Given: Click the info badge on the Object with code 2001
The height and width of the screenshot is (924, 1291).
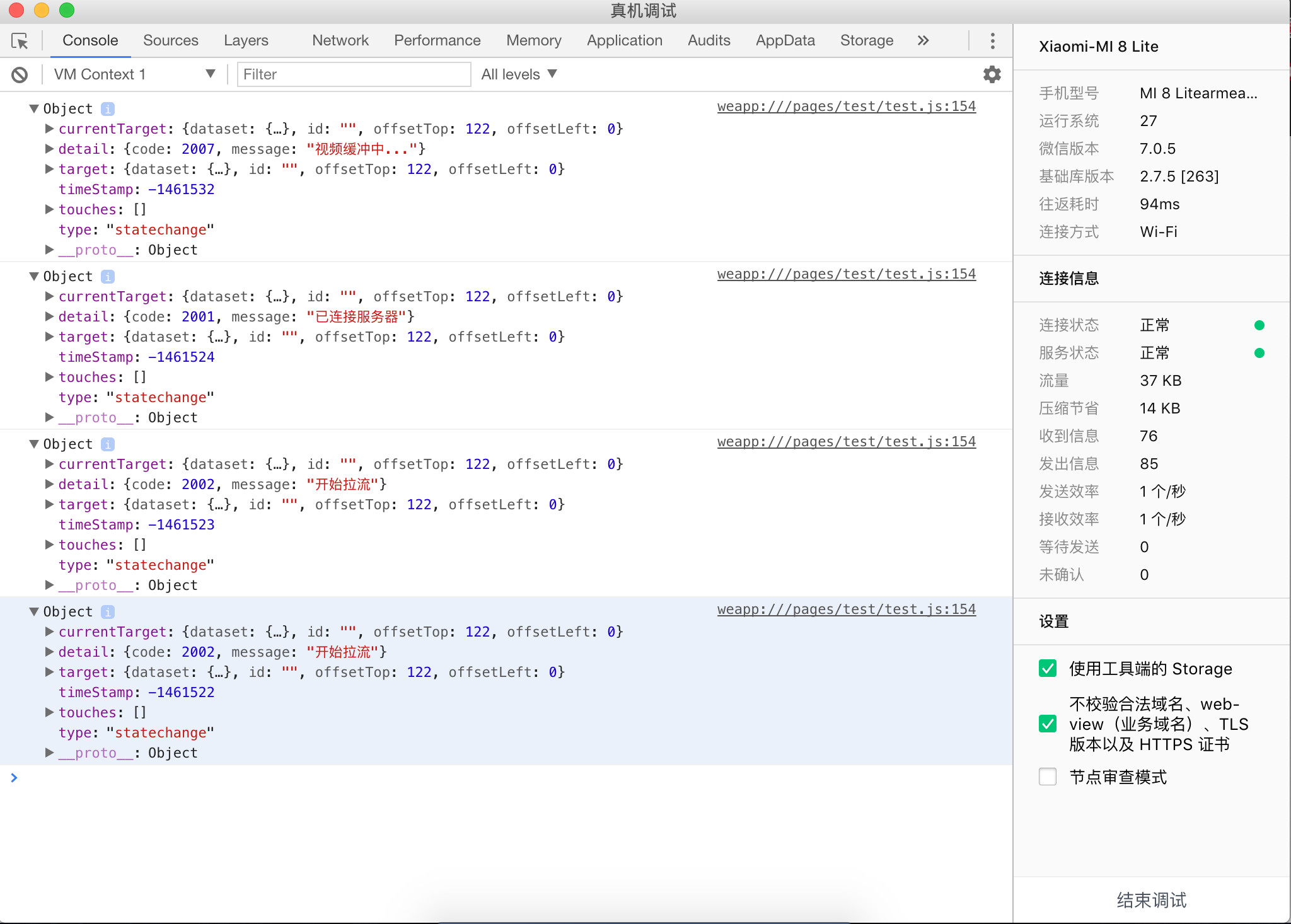Looking at the screenshot, I should (x=108, y=277).
